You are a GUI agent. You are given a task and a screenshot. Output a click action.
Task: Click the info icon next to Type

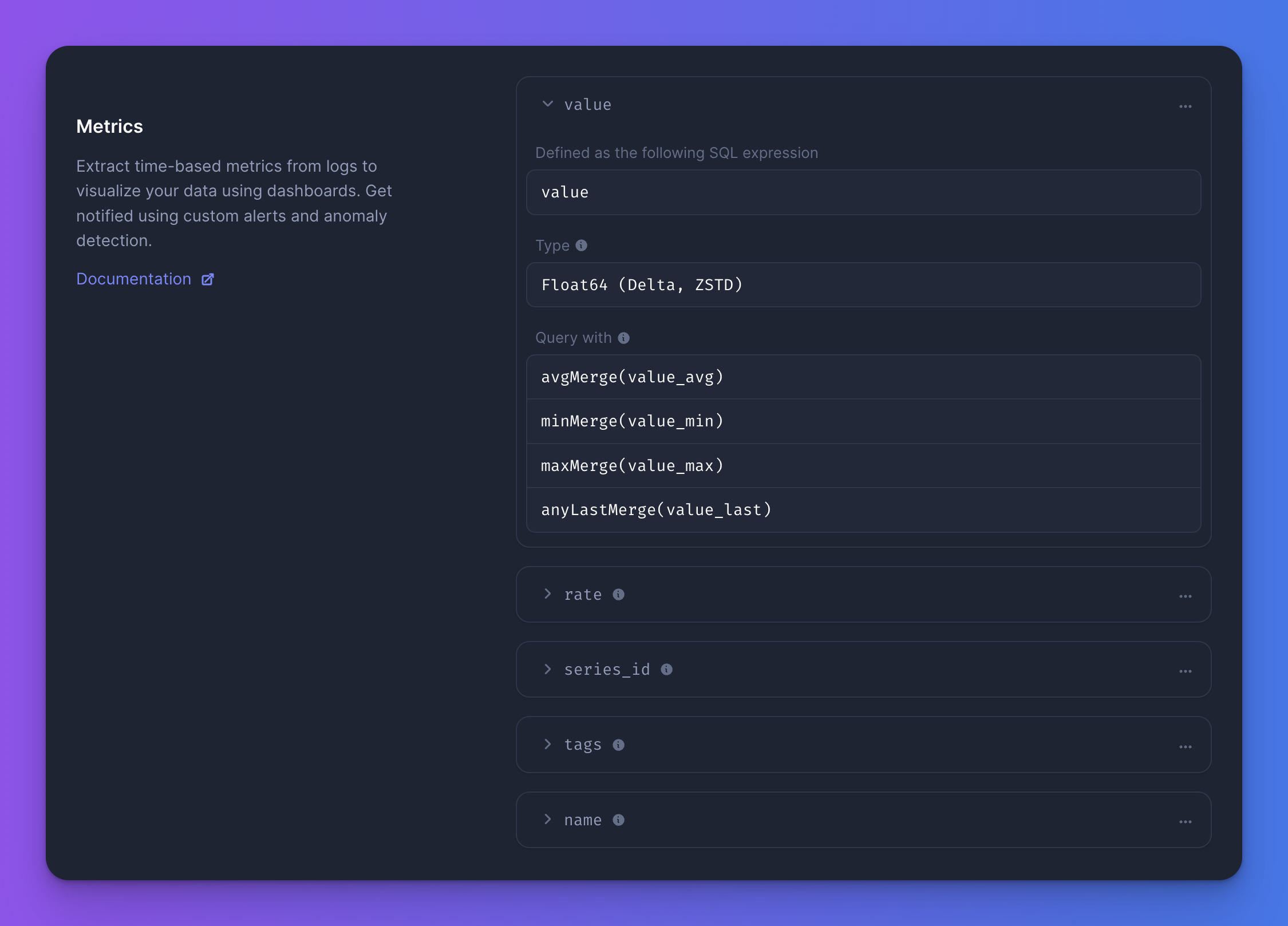581,246
